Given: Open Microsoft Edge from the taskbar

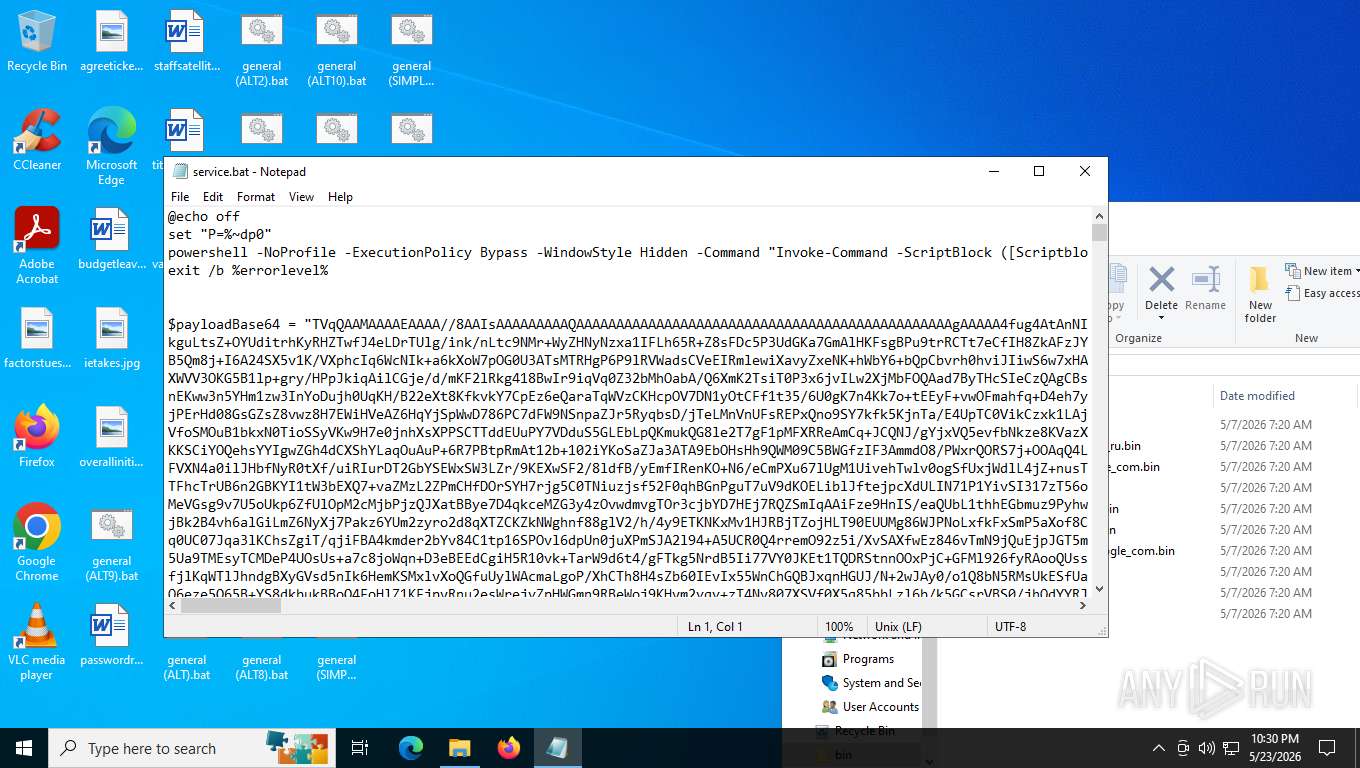Looking at the screenshot, I should click(x=411, y=748).
